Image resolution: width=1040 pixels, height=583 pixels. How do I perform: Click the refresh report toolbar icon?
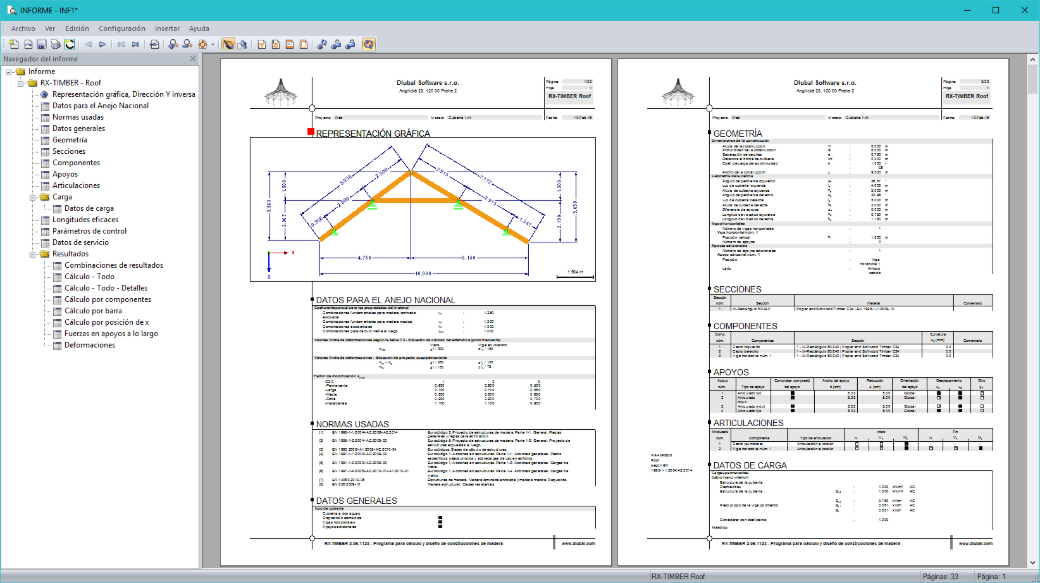[x=69, y=44]
